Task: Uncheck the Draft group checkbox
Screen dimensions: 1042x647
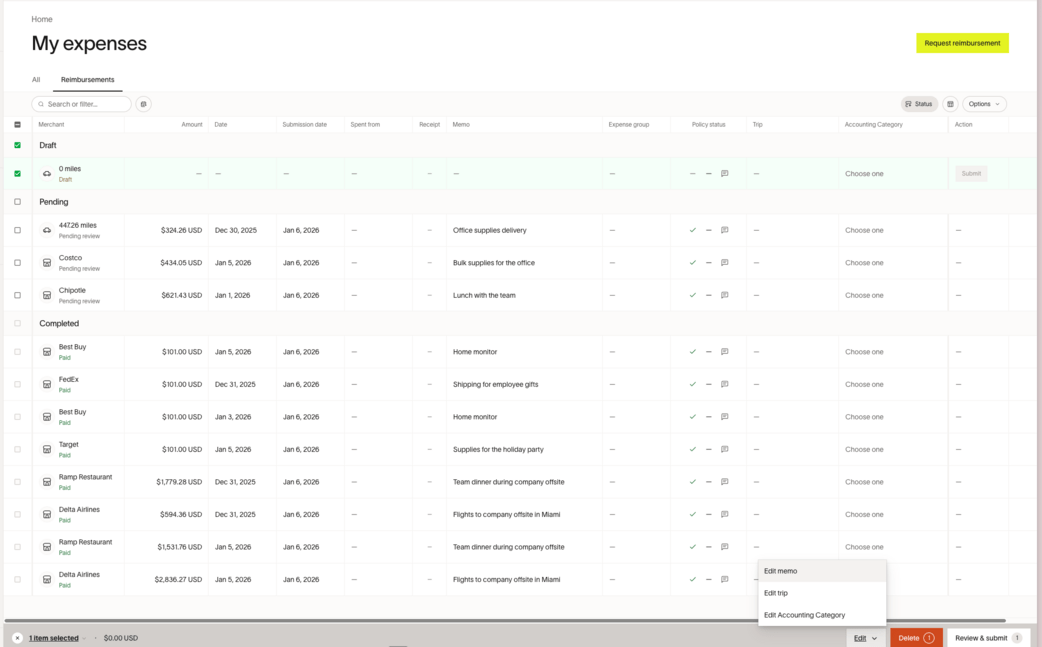Action: [17, 145]
